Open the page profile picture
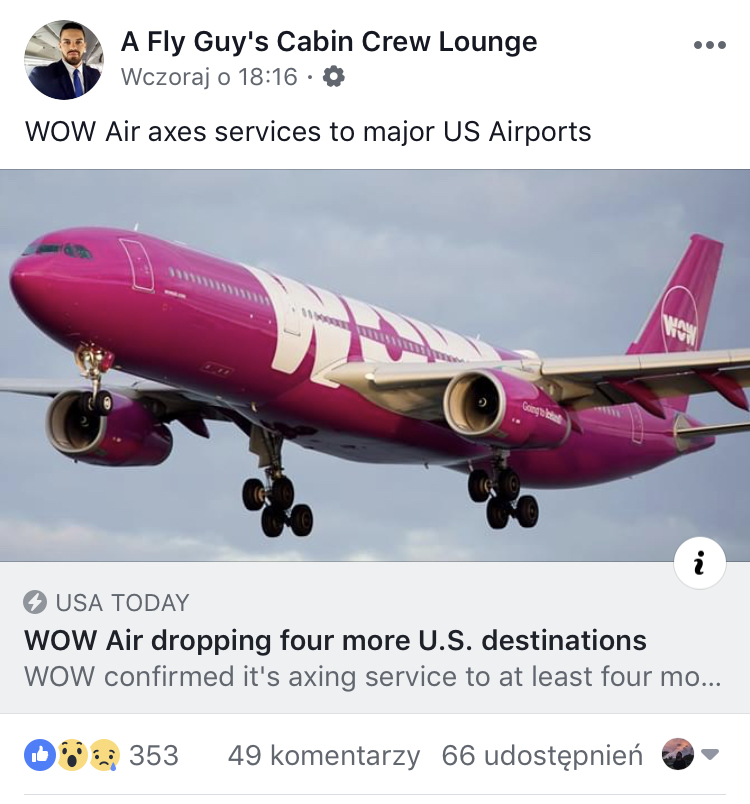Screen dimensions: 750x804 [x=64, y=60]
